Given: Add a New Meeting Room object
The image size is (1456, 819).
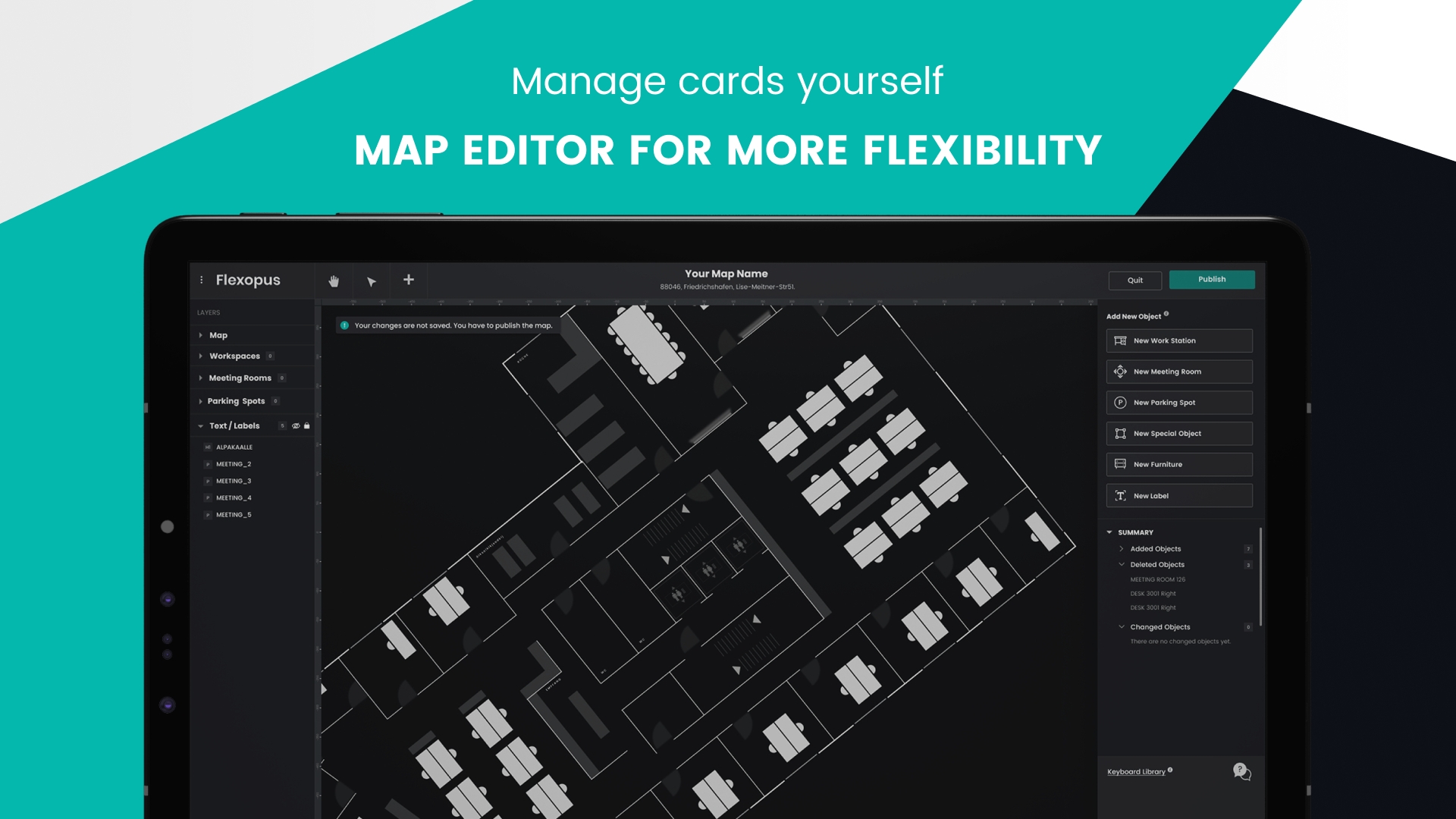Looking at the screenshot, I should 1178,372.
